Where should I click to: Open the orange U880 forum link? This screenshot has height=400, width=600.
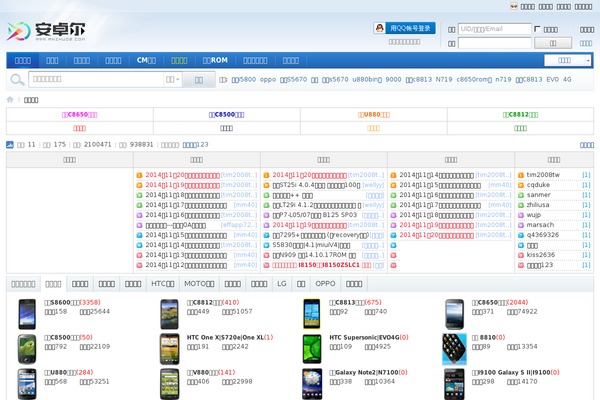[x=373, y=114]
